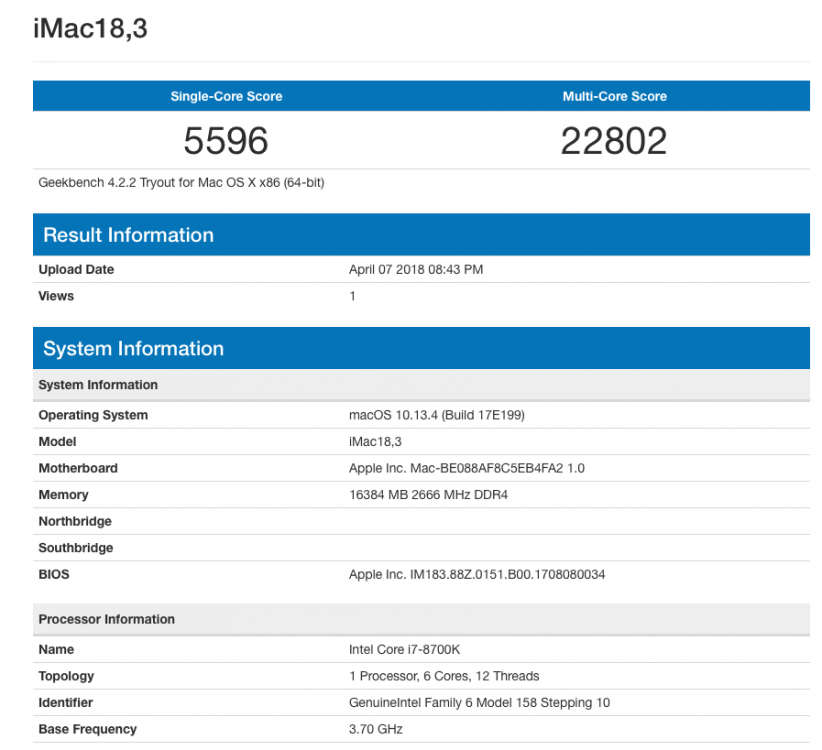Click the Result Information section header

[x=421, y=234]
